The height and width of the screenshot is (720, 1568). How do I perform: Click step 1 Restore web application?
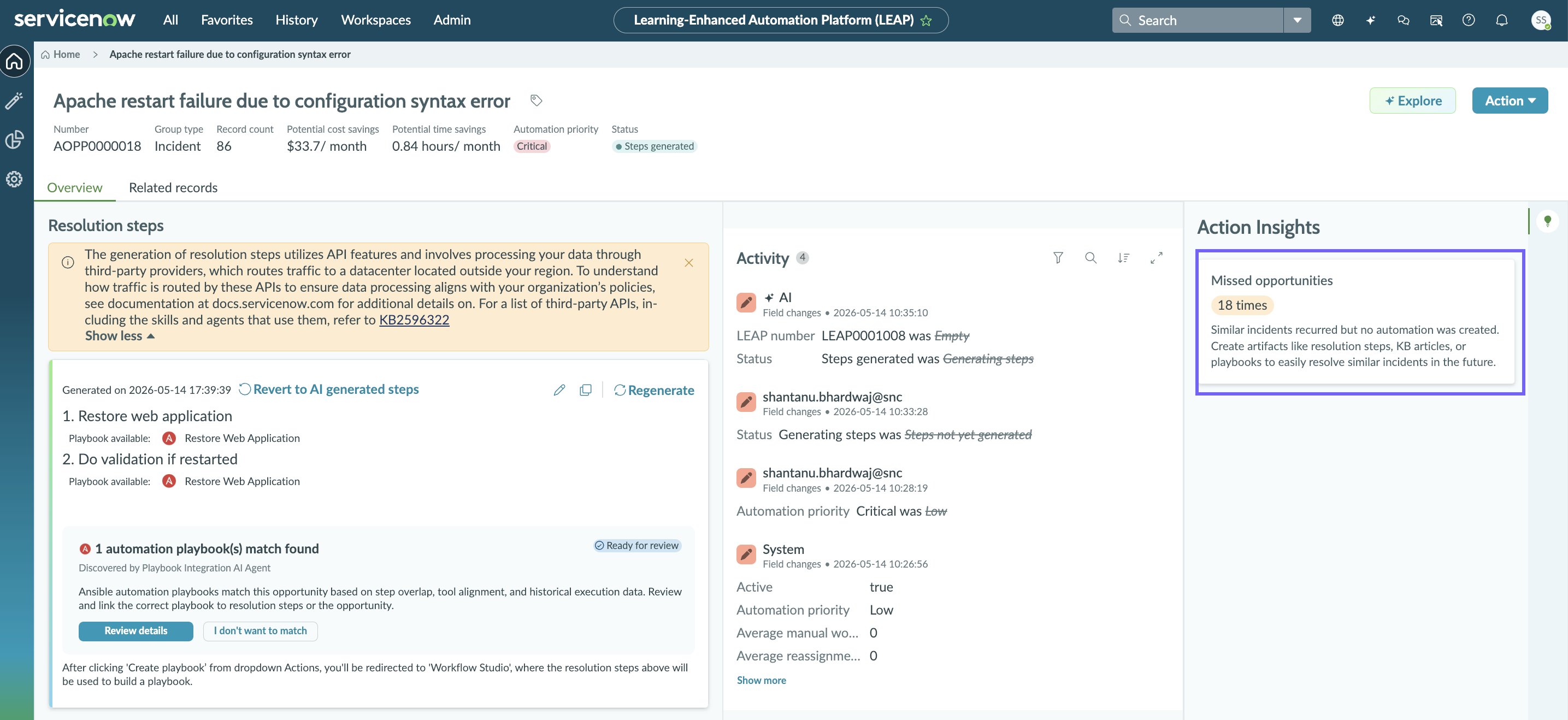(x=148, y=416)
